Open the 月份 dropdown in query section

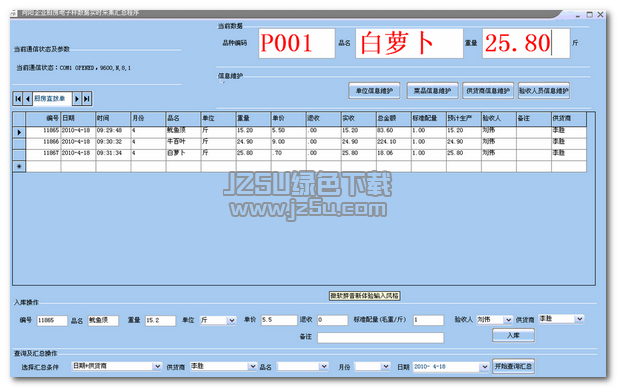coord(386,366)
